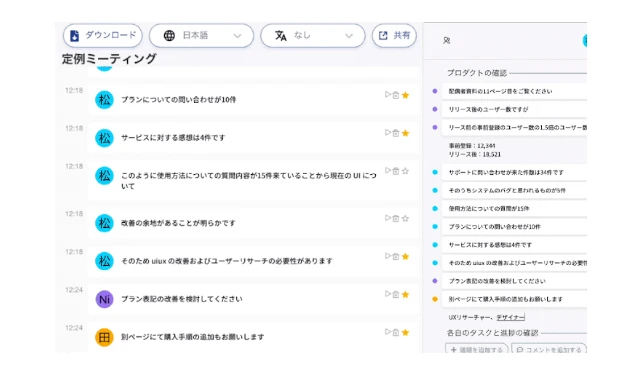Click the transcript text 'サービスに対する感想は4件です'
This screenshot has height=378, width=636.
pyautogui.click(x=173, y=138)
